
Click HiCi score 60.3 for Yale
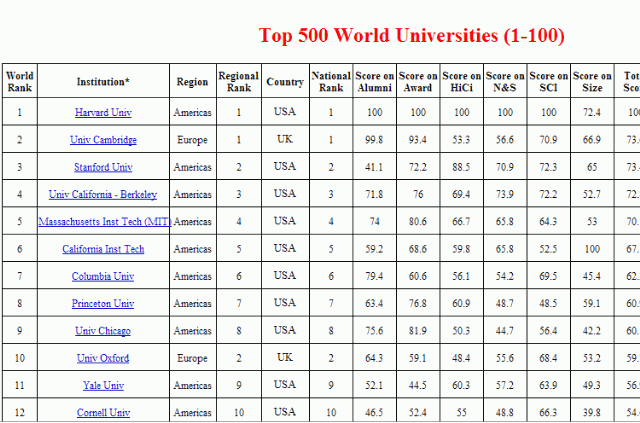click(461, 385)
